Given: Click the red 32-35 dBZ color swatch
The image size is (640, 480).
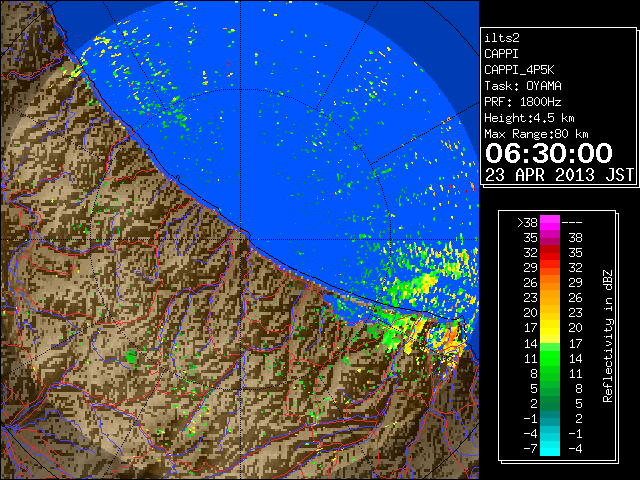Looking at the screenshot, I should pyautogui.click(x=550, y=253).
